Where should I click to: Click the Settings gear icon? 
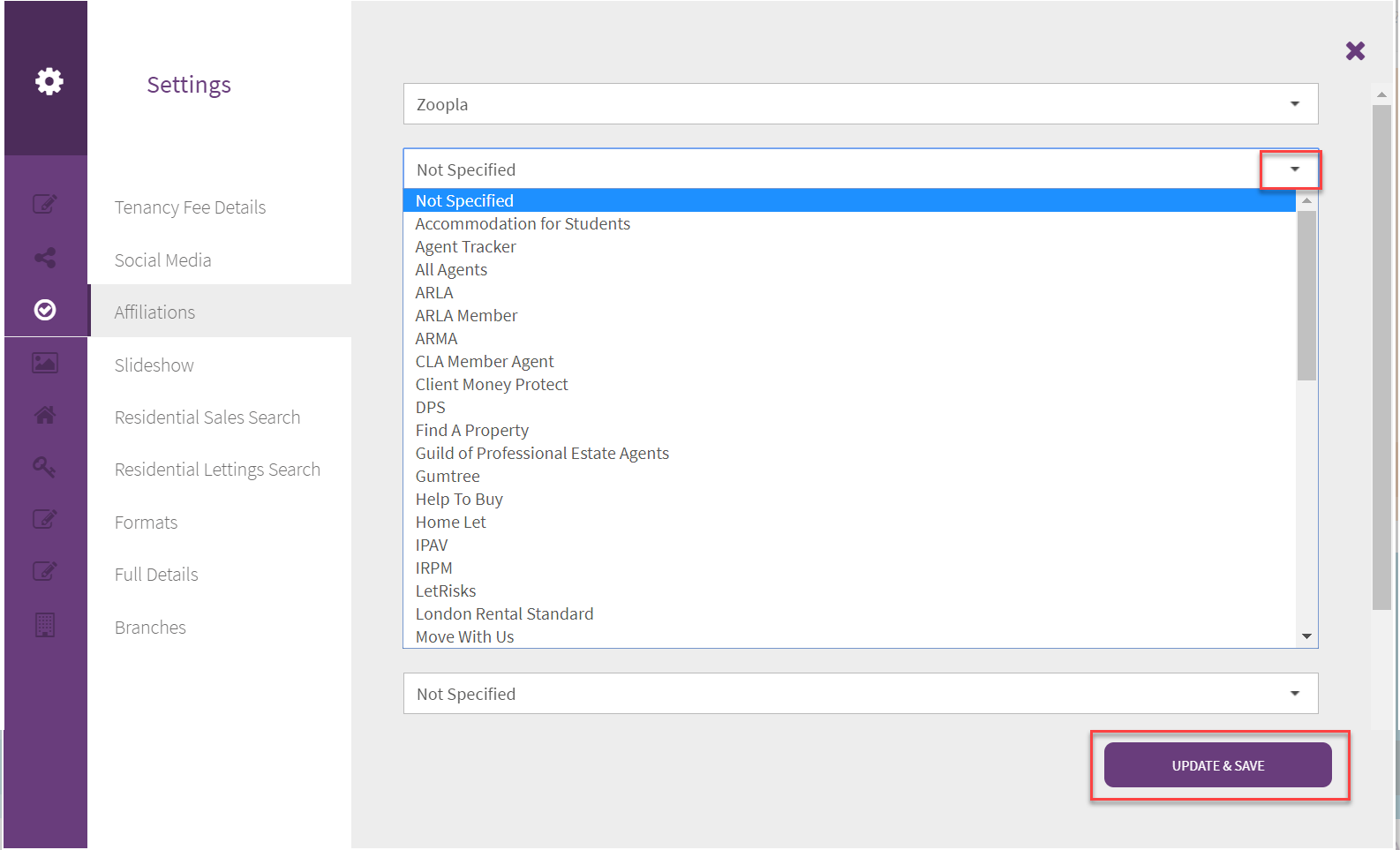coord(49,81)
